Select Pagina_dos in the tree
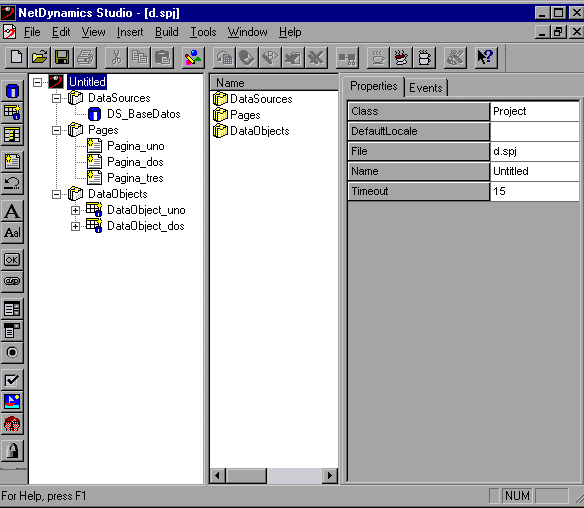The width and height of the screenshot is (584, 508). (x=135, y=162)
